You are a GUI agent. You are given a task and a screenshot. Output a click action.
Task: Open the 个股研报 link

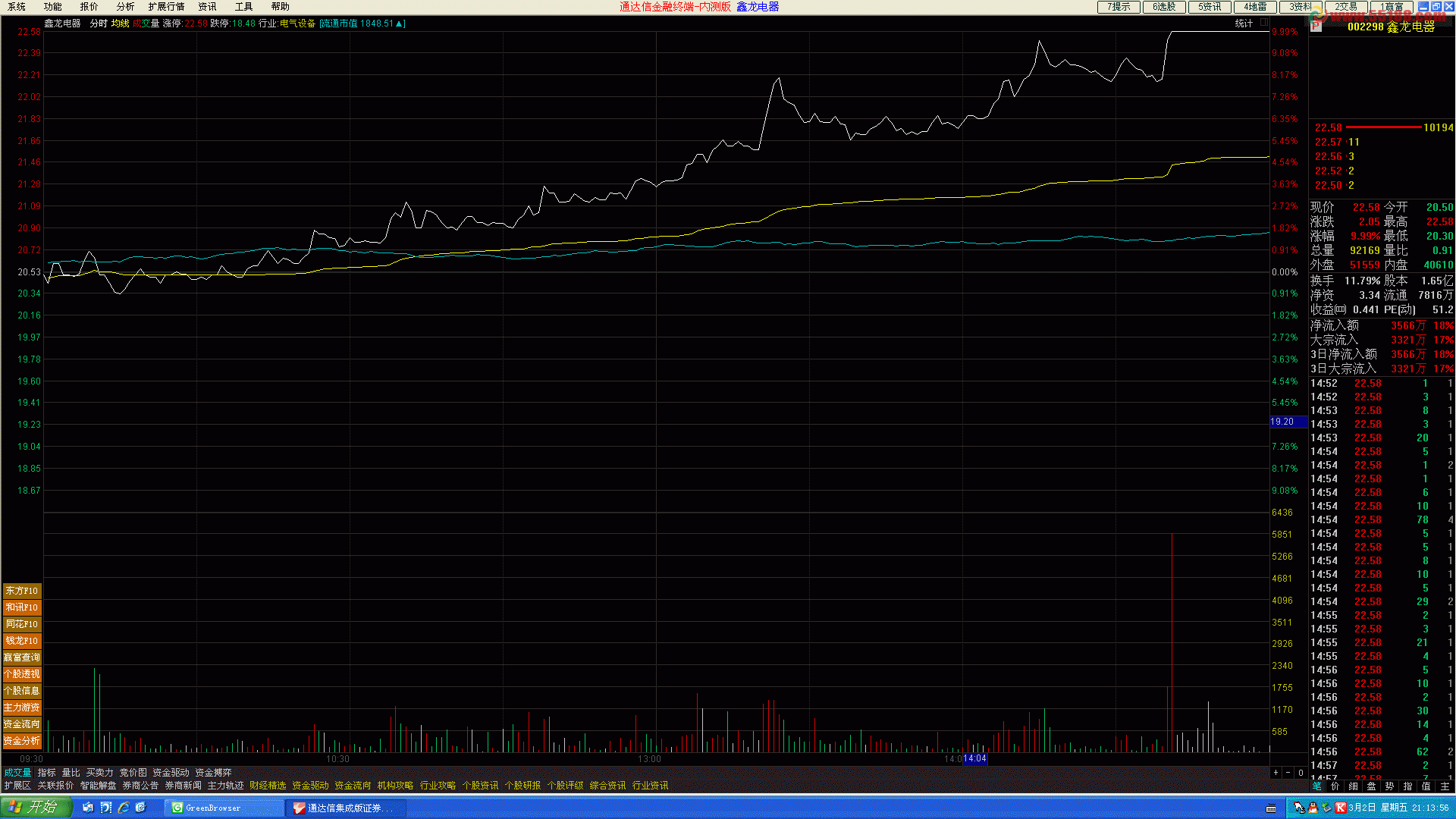pyautogui.click(x=523, y=786)
